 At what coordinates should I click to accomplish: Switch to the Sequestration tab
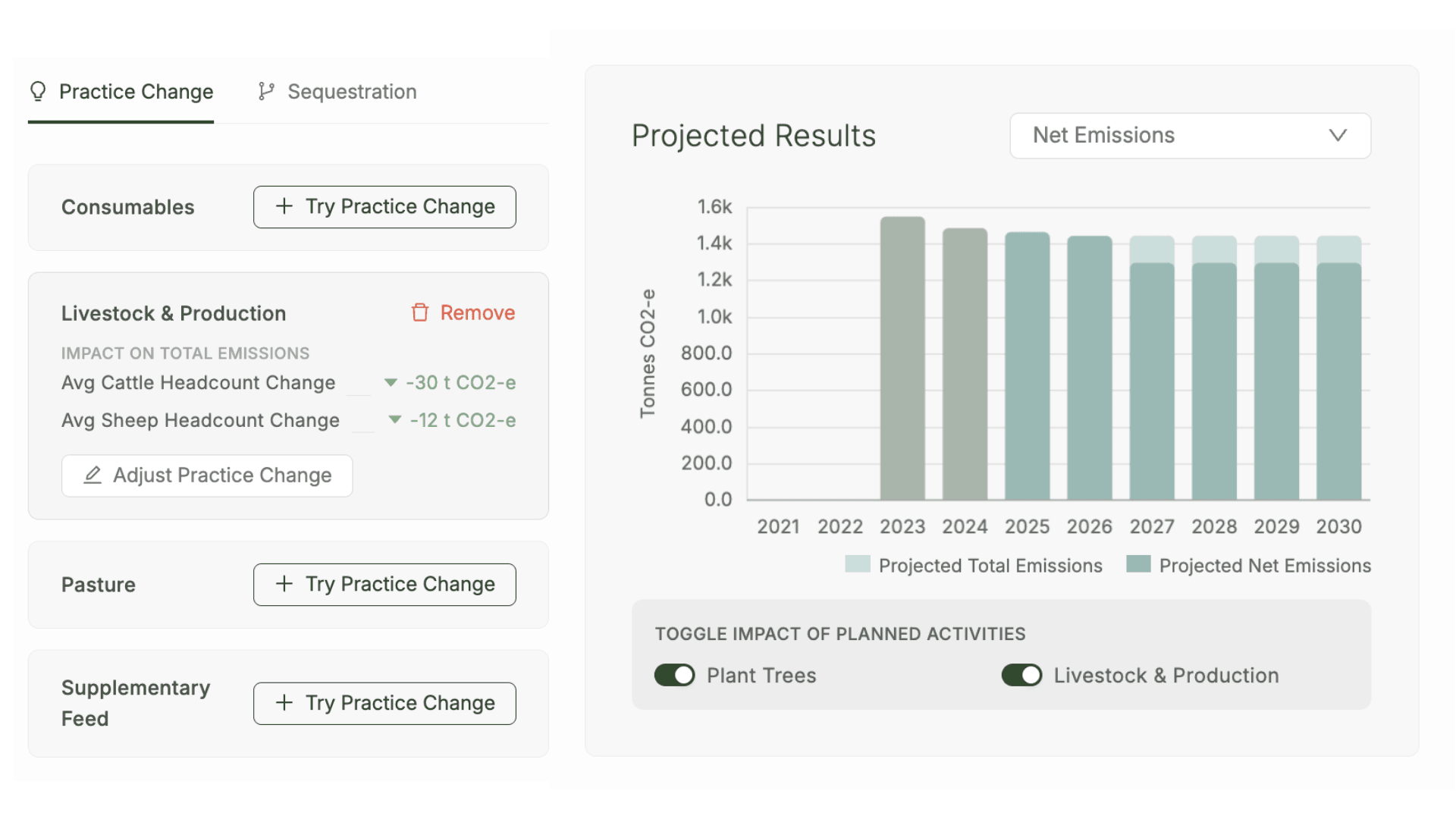point(337,92)
